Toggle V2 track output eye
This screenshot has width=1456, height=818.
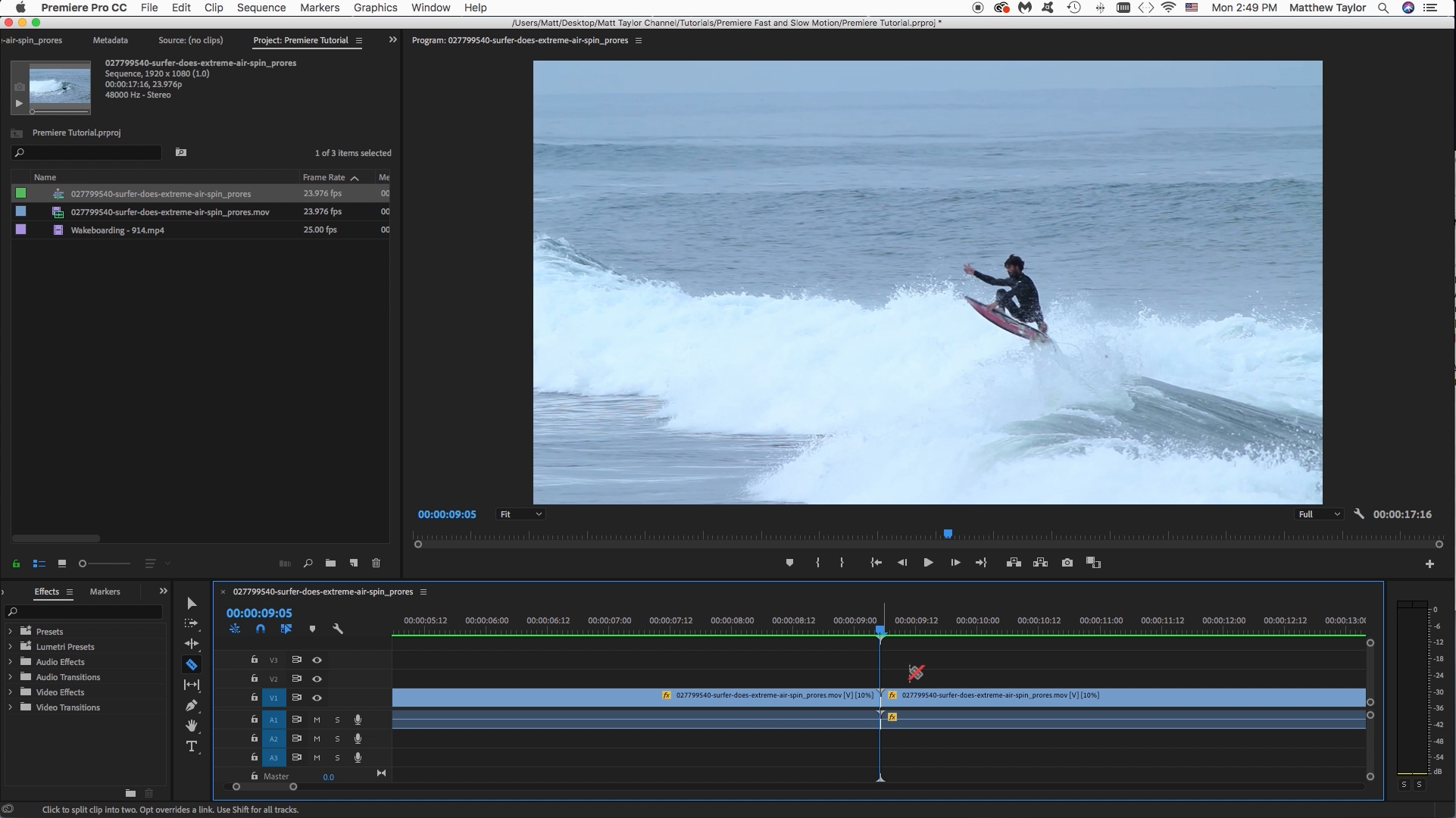click(x=317, y=679)
